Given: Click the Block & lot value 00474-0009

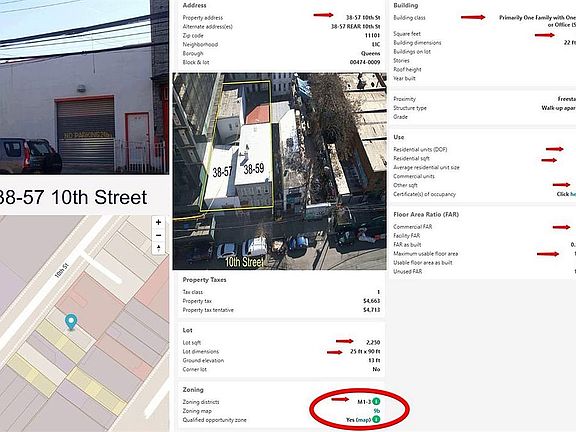Looking at the screenshot, I should click(x=365, y=62).
